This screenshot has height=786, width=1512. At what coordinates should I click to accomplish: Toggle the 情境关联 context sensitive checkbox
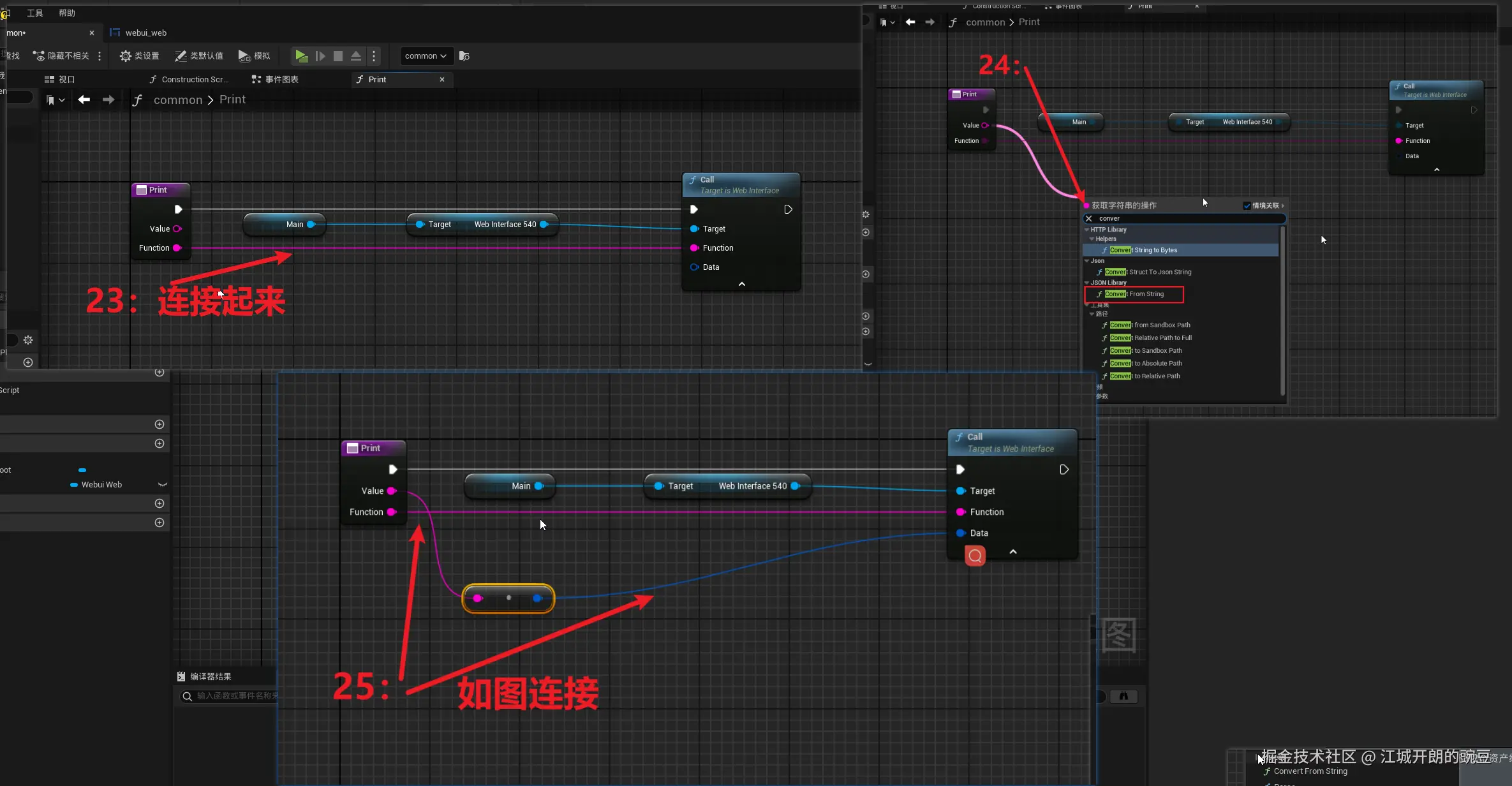tap(1247, 205)
